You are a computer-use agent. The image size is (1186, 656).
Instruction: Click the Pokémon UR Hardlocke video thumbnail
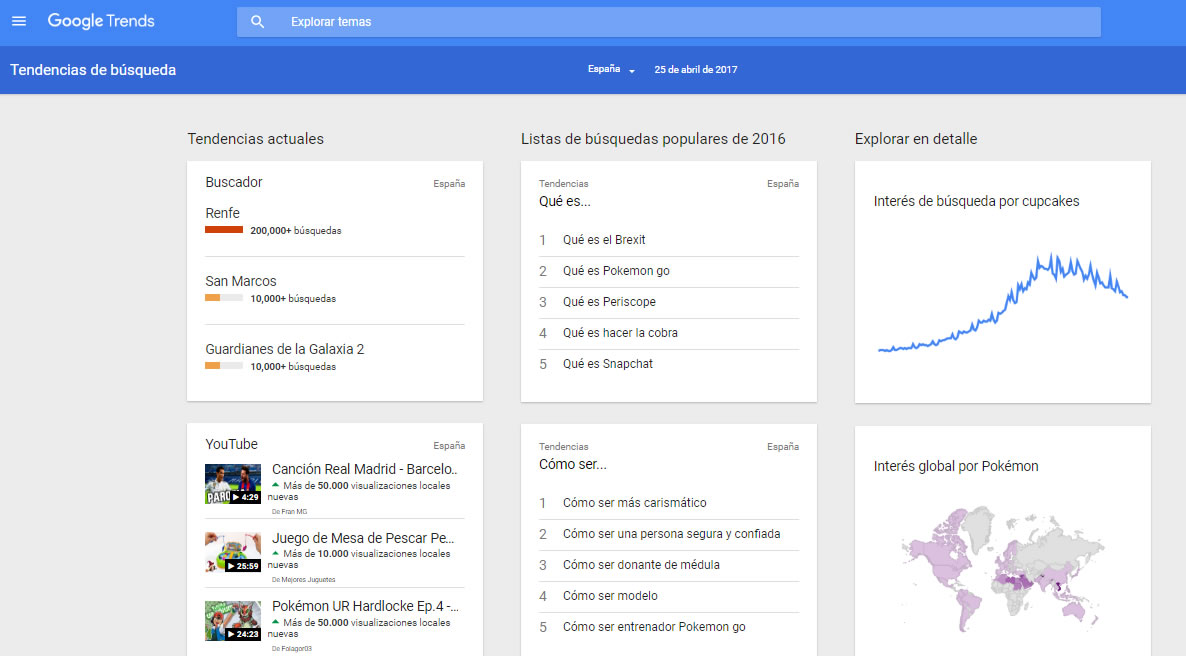(x=233, y=621)
